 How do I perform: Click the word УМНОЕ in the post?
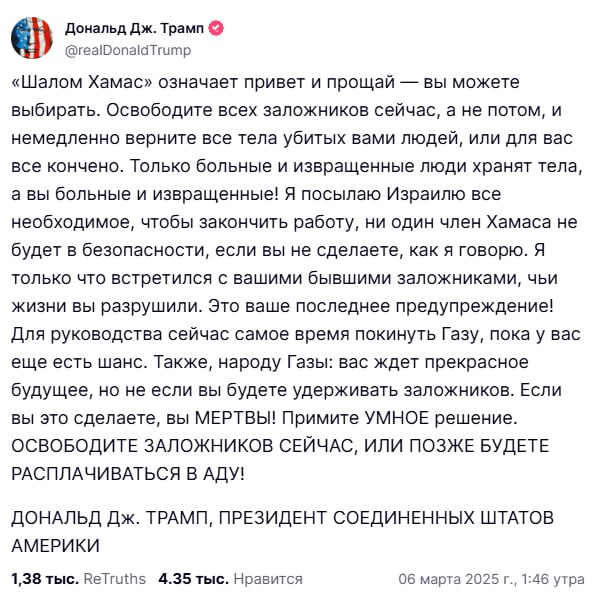coord(397,418)
